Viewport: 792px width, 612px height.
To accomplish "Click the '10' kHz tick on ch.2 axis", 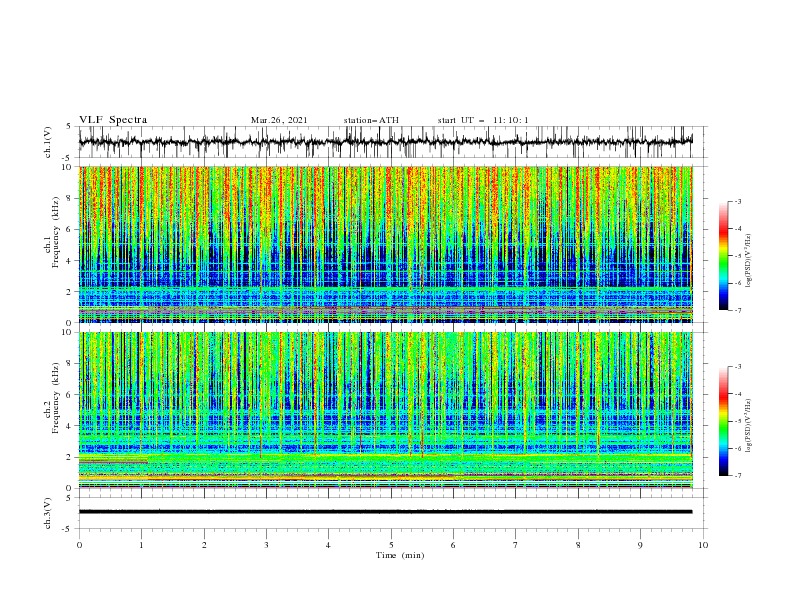I will pyautogui.click(x=68, y=332).
